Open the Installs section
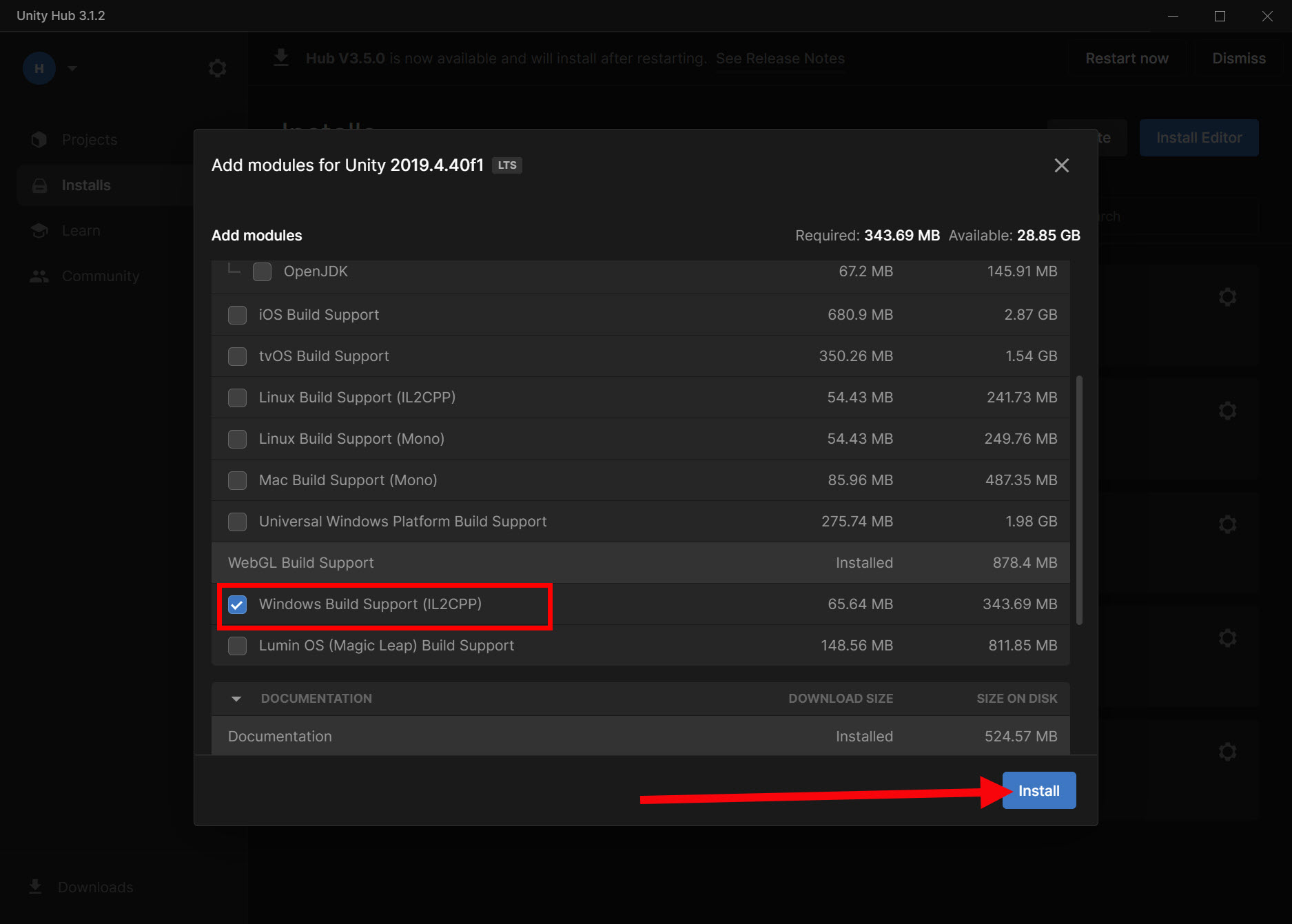Viewport: 1292px width, 924px height. [x=86, y=185]
